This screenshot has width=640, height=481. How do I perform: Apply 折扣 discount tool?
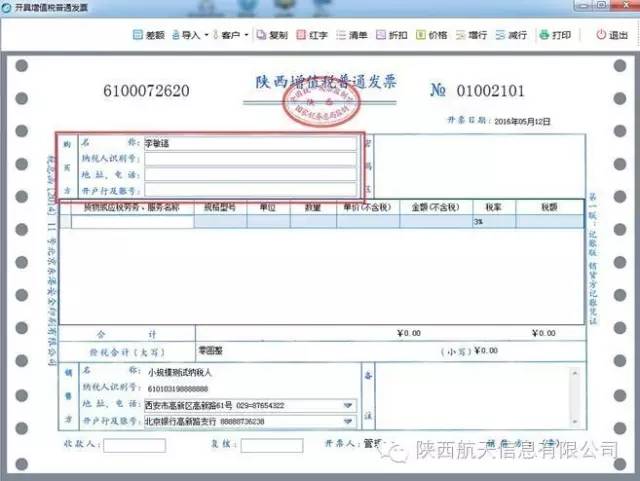(x=392, y=35)
